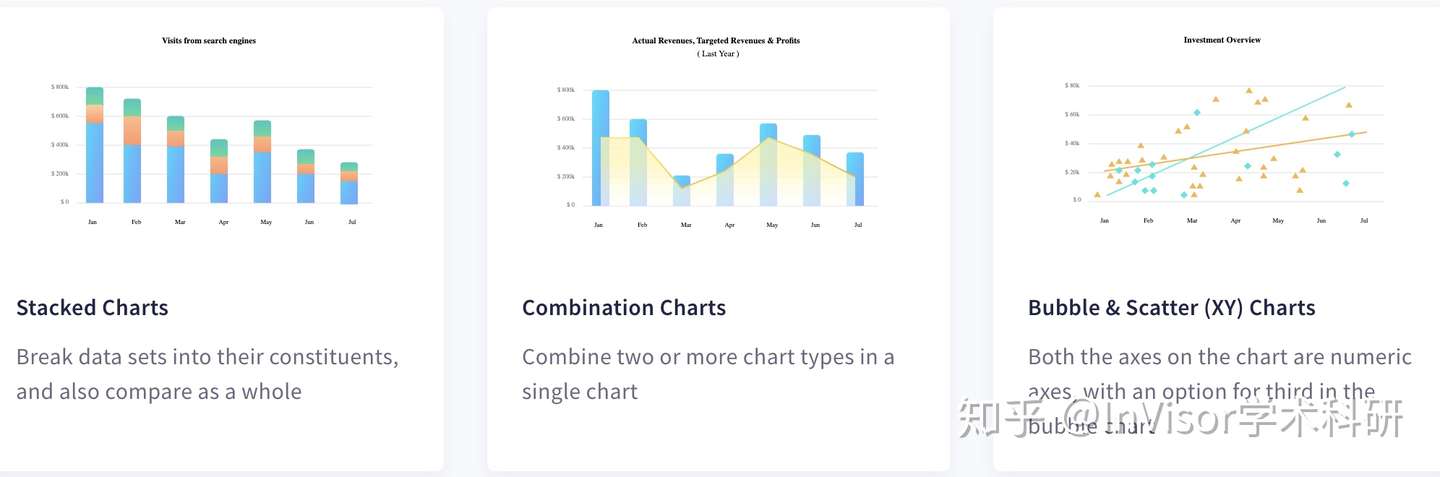Select the Feb stacked bar in Visits chart
Screen dimensions: 1440x477
click(x=132, y=151)
